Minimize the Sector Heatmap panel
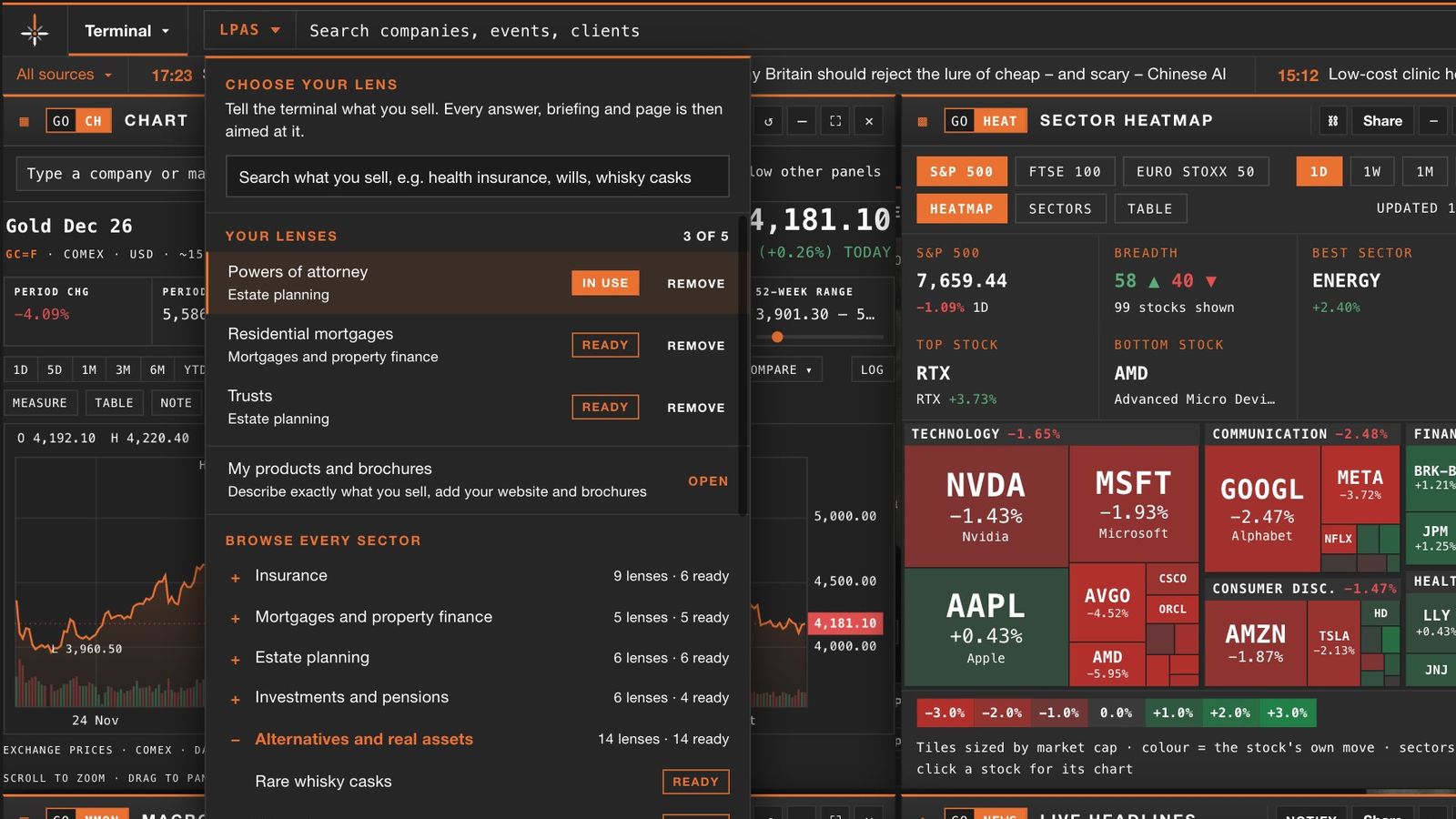The width and height of the screenshot is (1456, 819). [x=1433, y=121]
